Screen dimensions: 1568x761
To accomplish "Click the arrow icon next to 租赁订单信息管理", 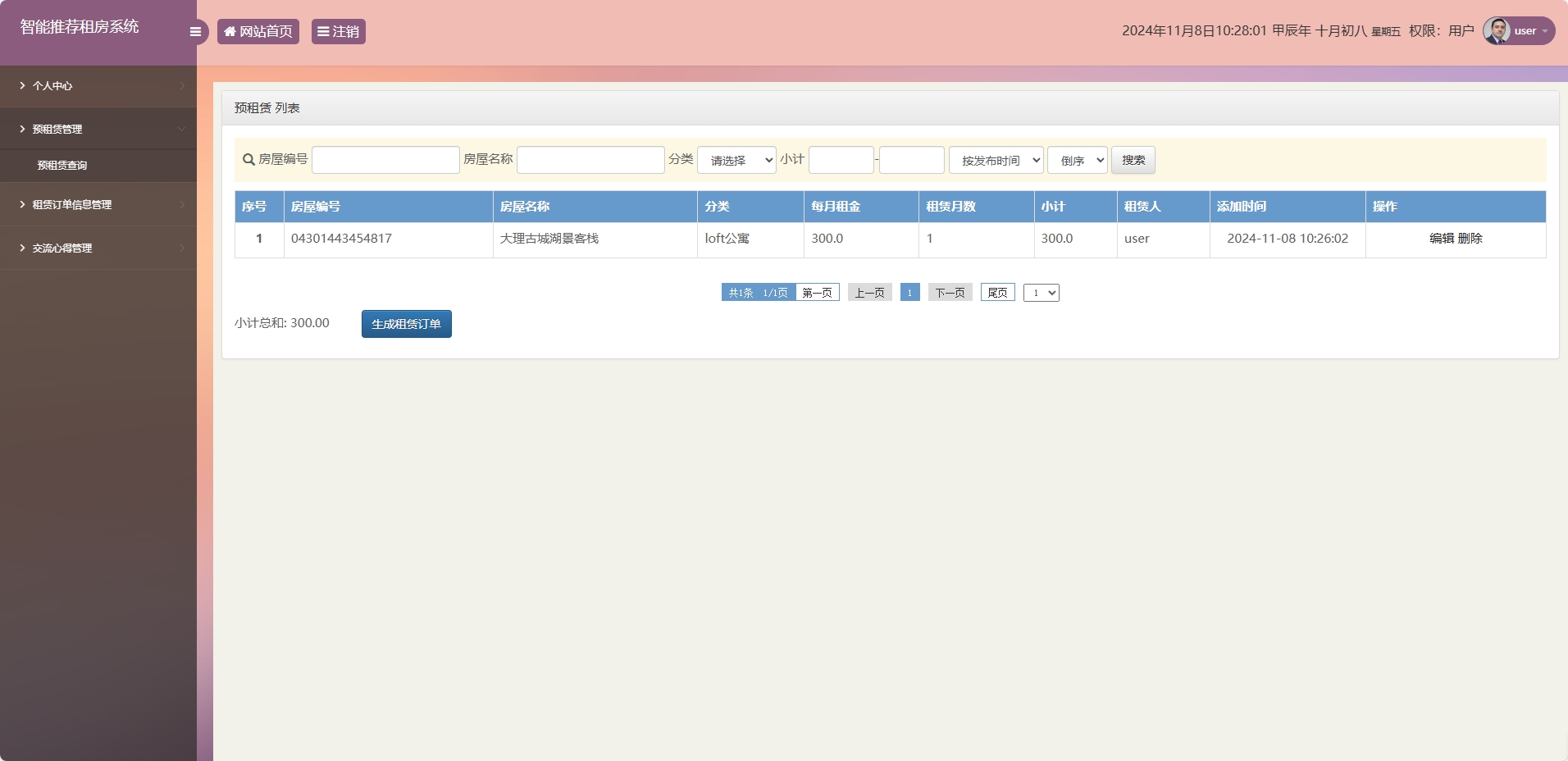I will pyautogui.click(x=181, y=204).
